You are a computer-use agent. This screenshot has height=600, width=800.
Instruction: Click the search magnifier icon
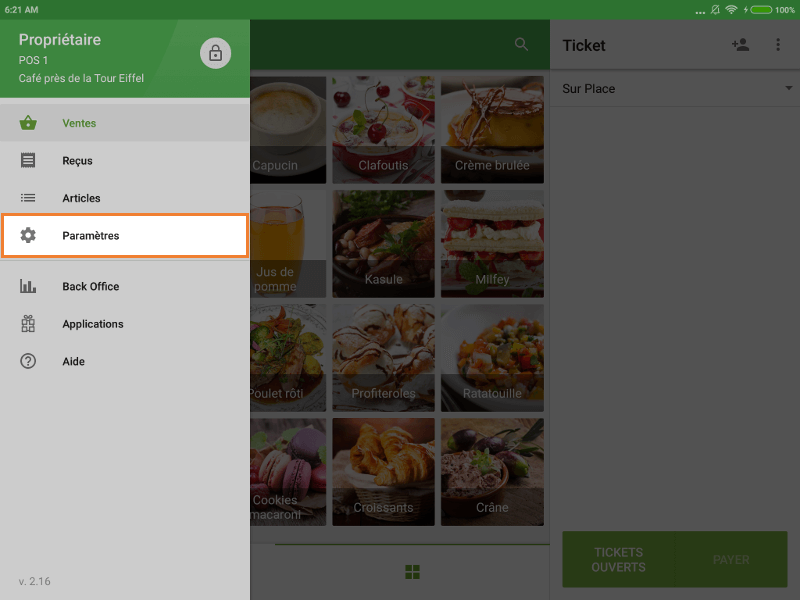pyautogui.click(x=521, y=44)
